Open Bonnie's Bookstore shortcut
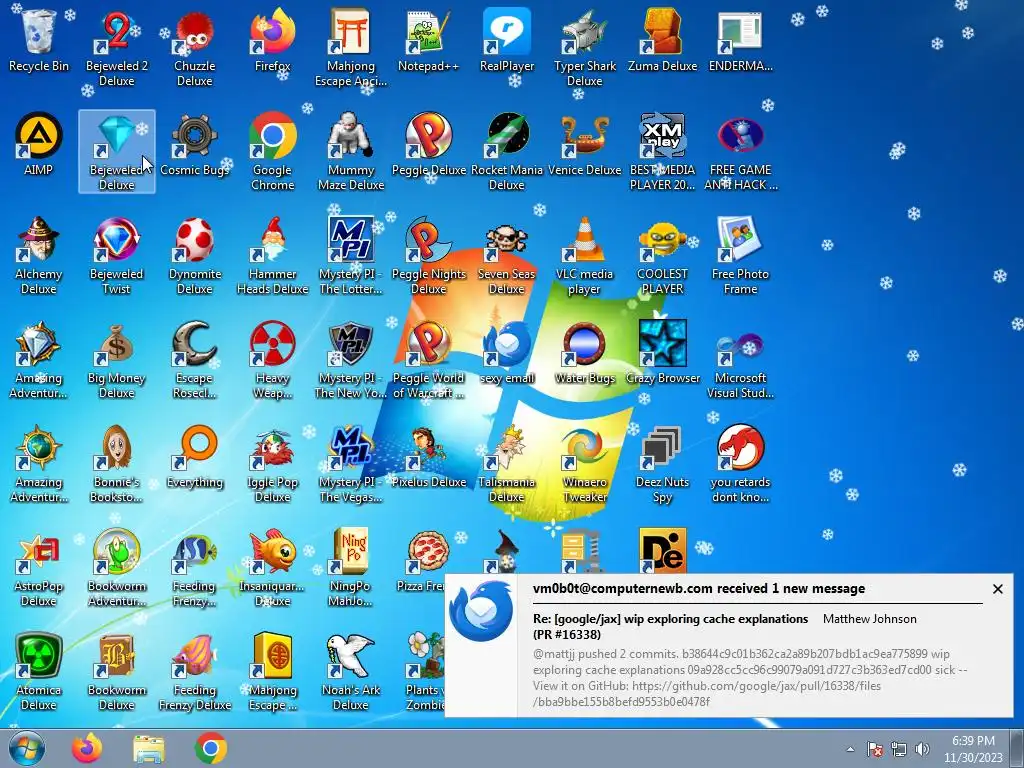 tap(116, 464)
